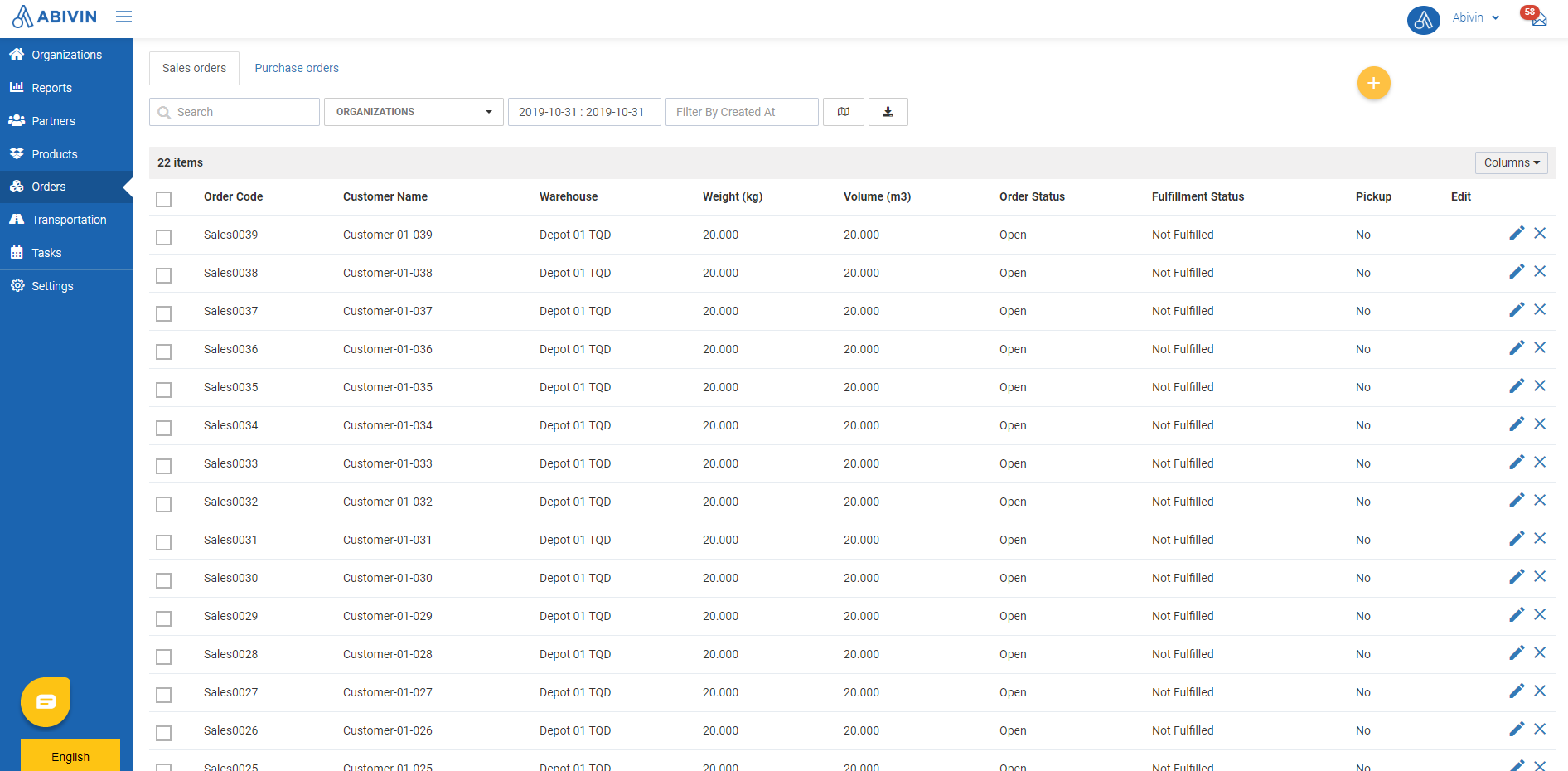Viewport: 1568px width, 771px height.
Task: Delete order Sales0030 with X icon
Action: pos(1540,577)
